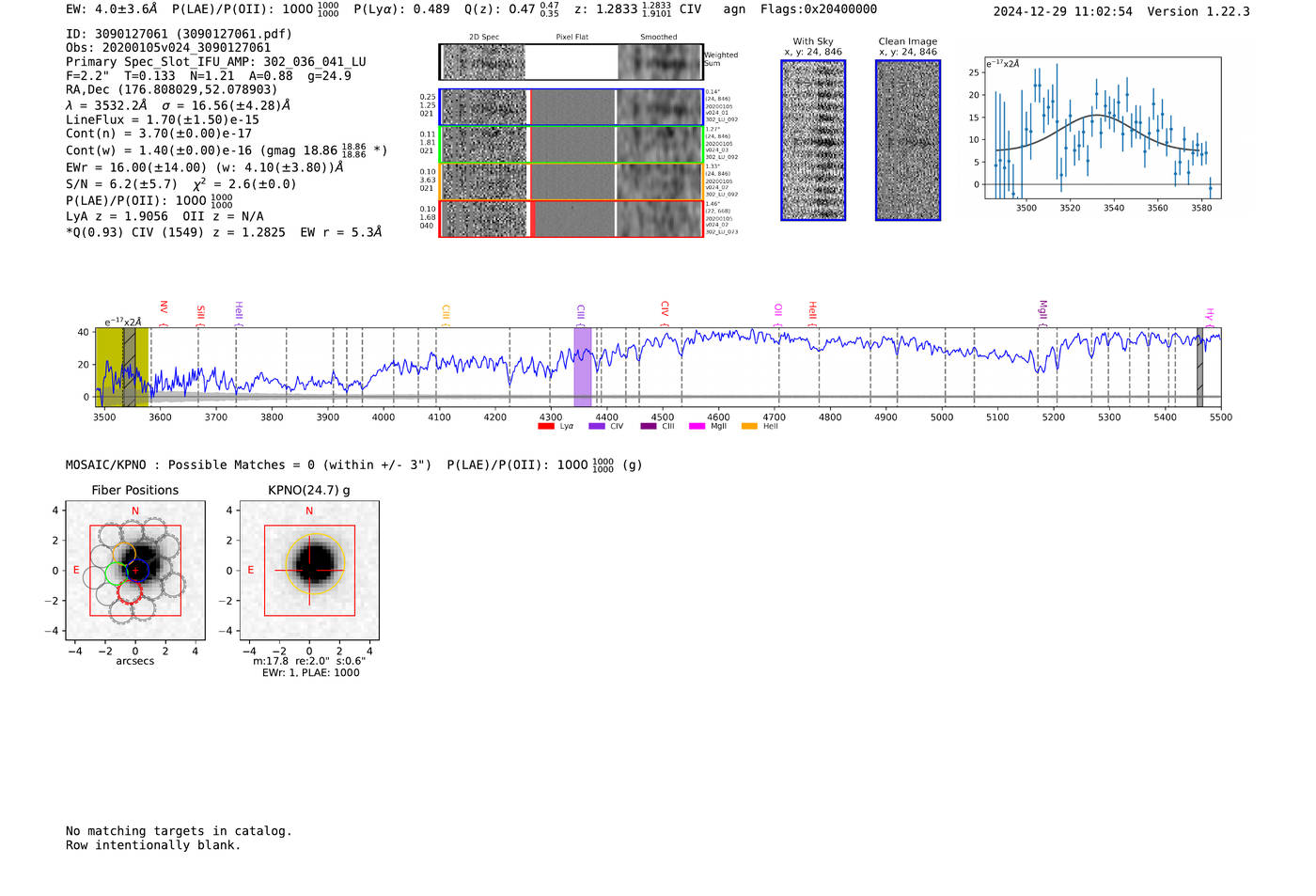
Task: Open the KPNO(24.7) g image panel
Action: 309,571
